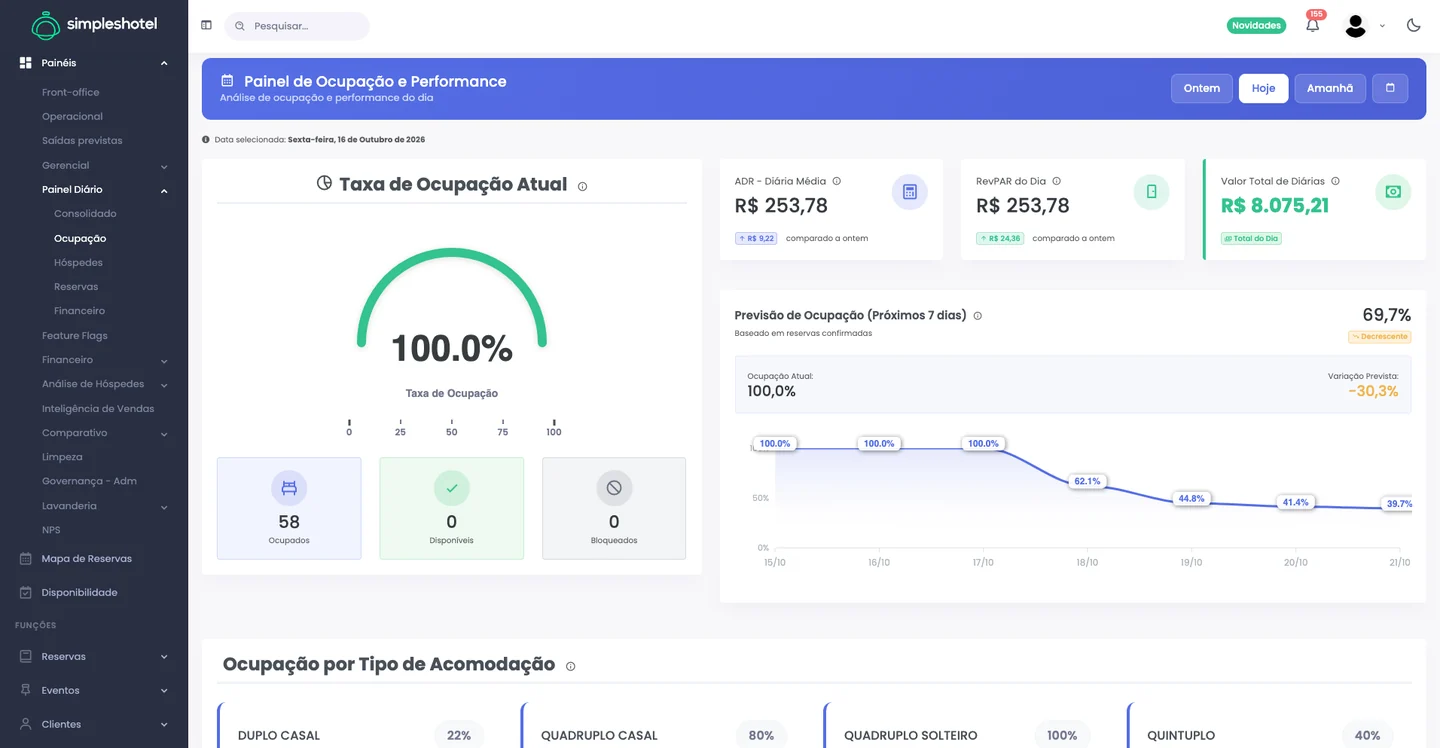Click the Mapa de Reservas calendar icon
1440x748 pixels.
(x=26, y=559)
